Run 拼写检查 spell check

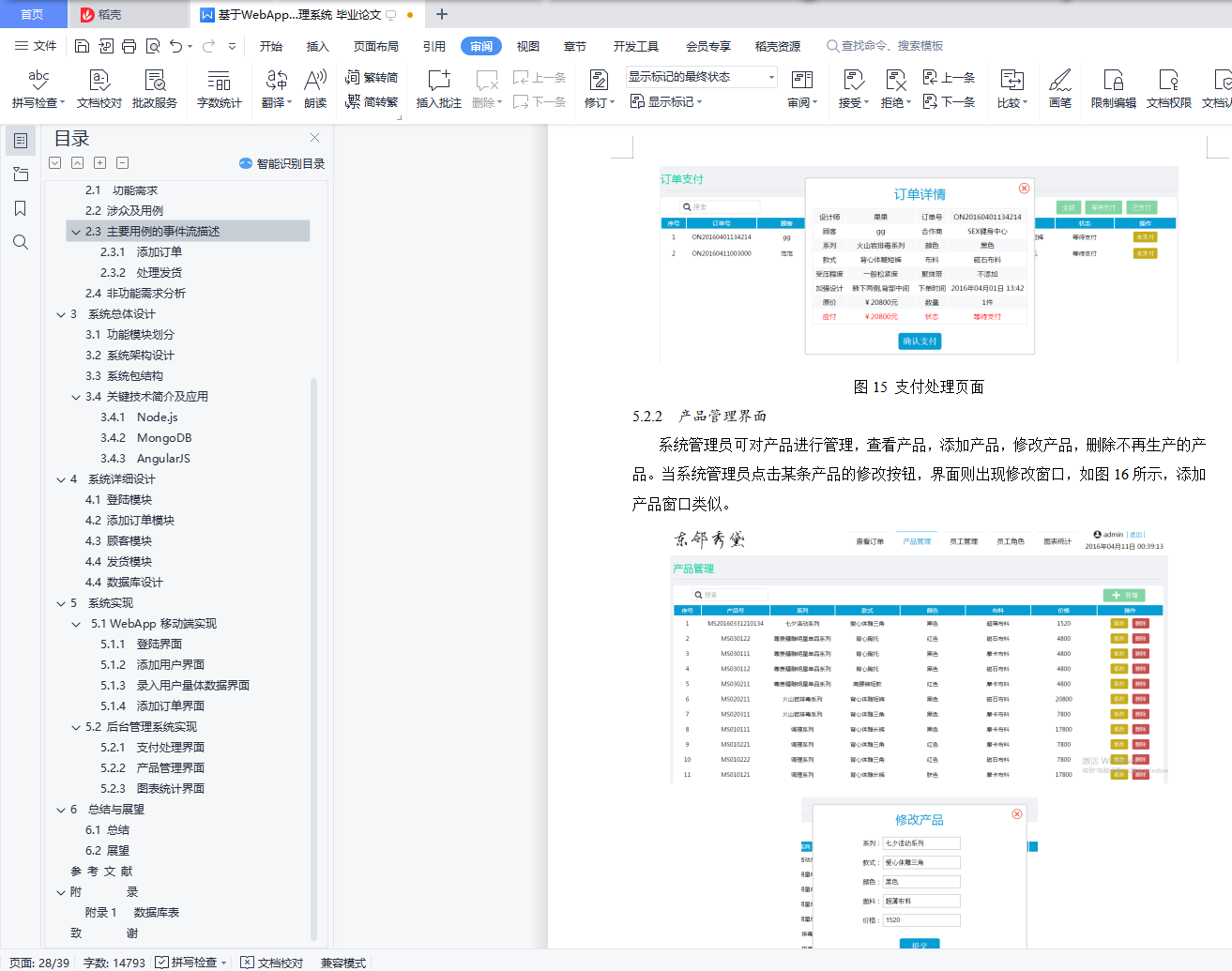[38, 89]
